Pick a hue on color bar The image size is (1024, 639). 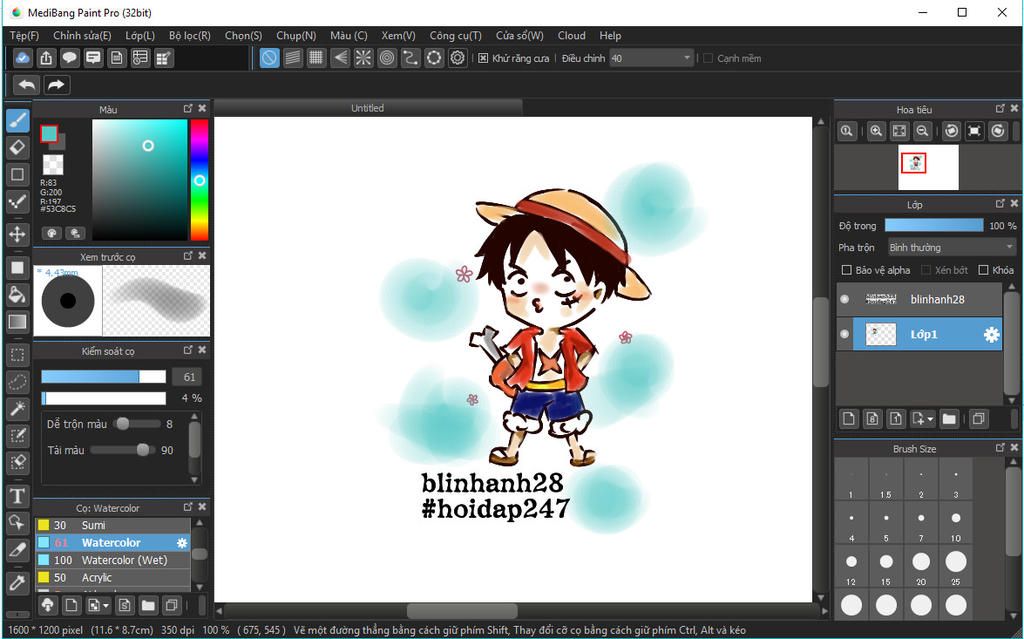199,180
